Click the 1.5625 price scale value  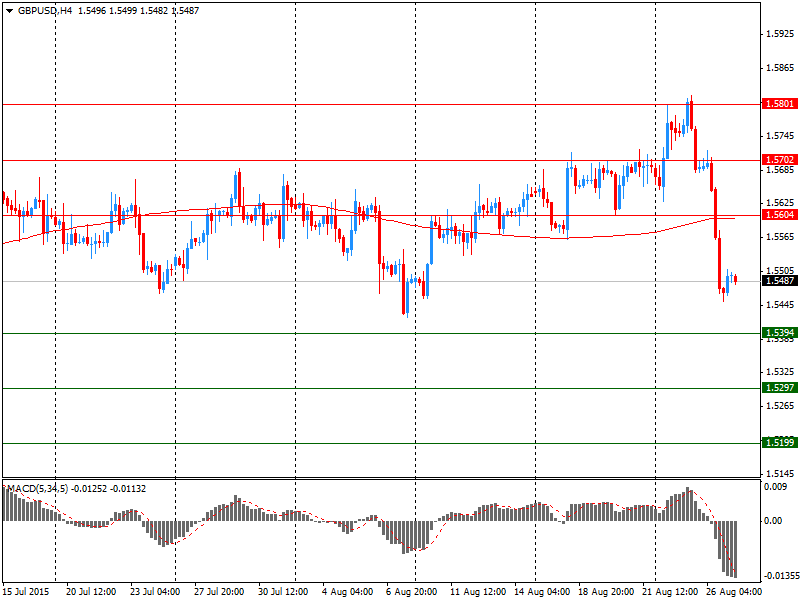pyautogui.click(x=781, y=203)
